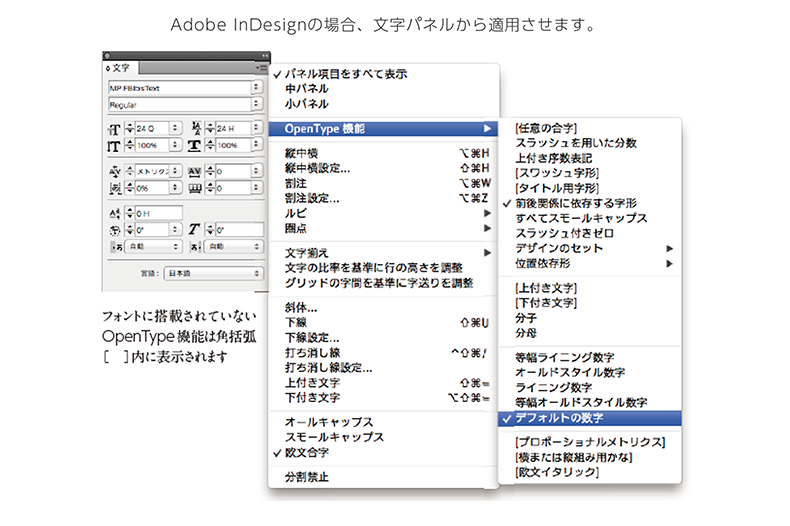Click the tracking (AV) icon
This screenshot has height=526, width=790.
(195, 171)
